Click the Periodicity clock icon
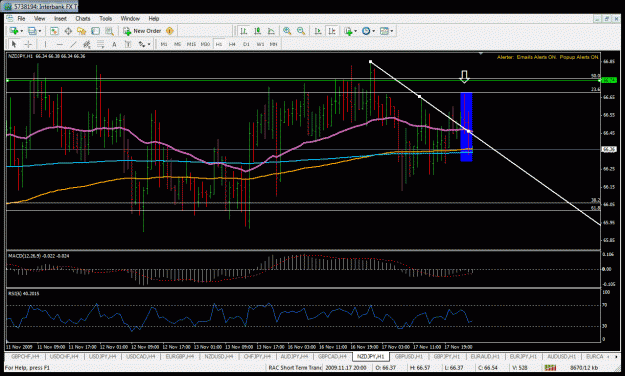This screenshot has height=376, width=625. point(366,31)
